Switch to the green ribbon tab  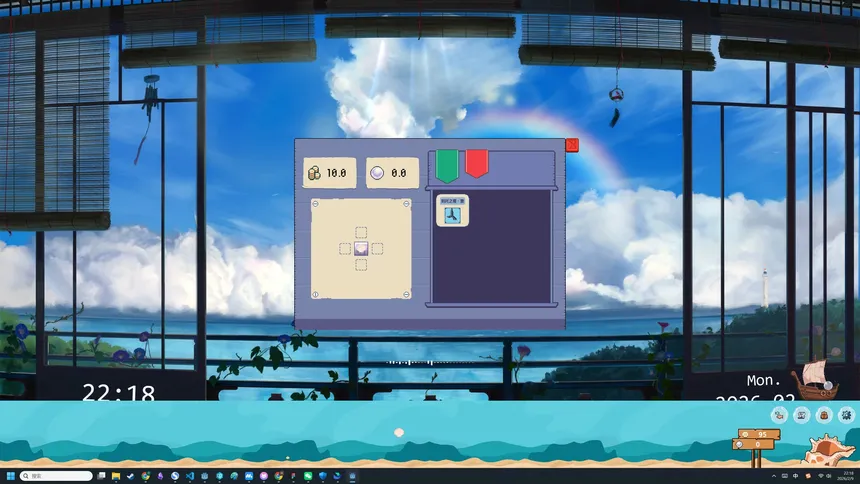447,166
